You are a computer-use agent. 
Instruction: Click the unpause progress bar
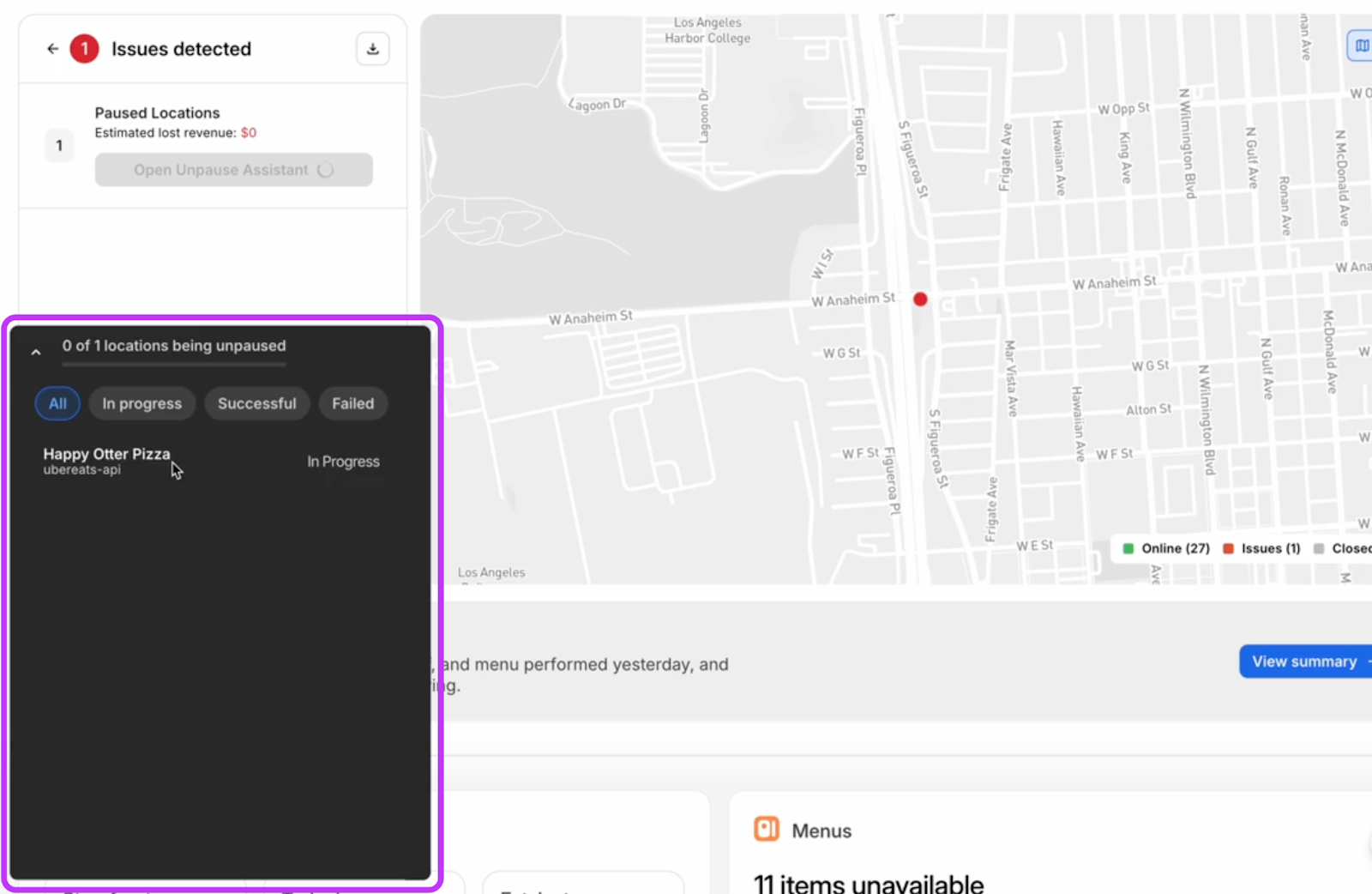tap(173, 365)
